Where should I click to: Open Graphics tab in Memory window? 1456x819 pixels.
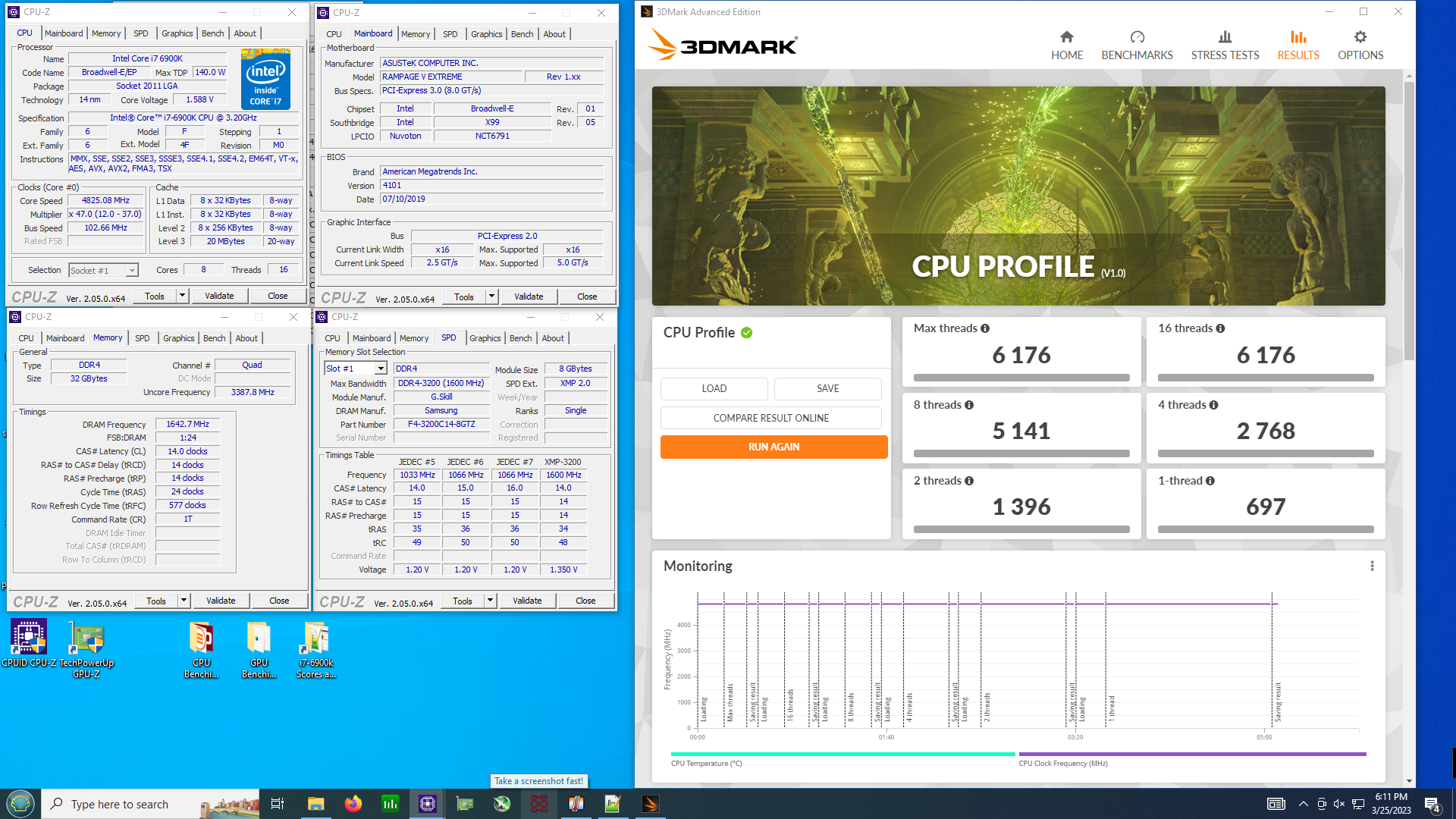(x=178, y=338)
